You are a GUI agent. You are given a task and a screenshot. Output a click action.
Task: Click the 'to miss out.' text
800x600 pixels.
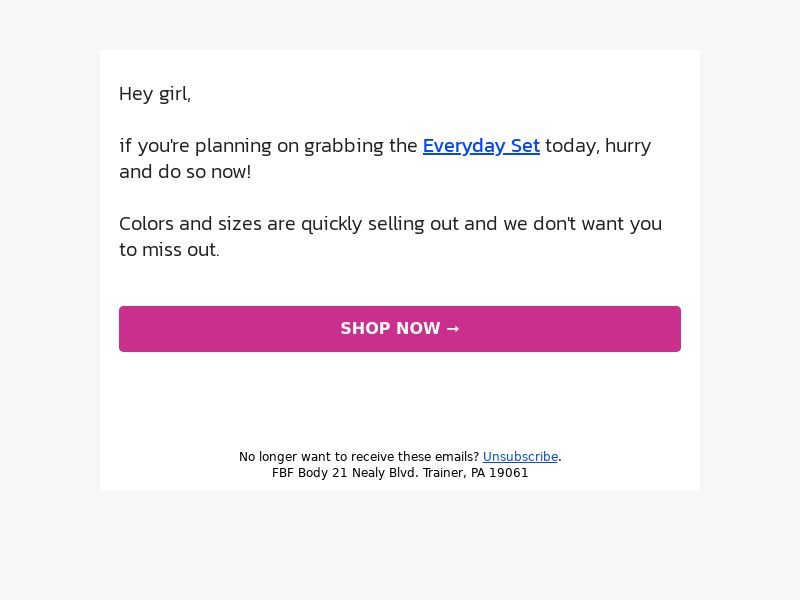169,250
